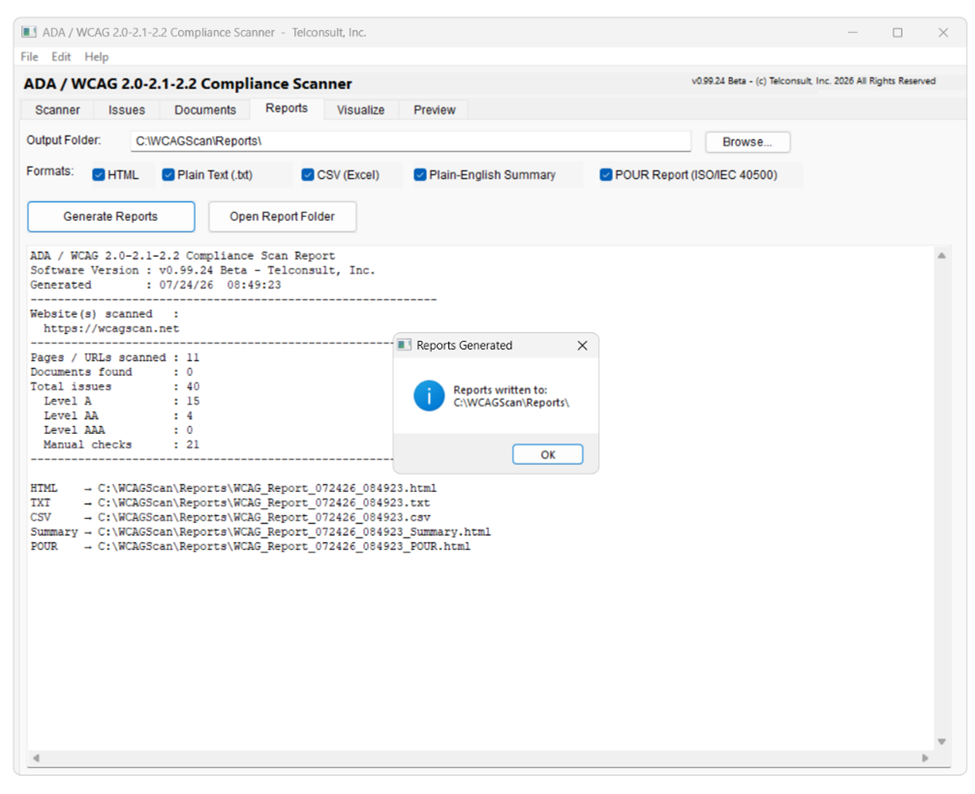Switch to the Documents tab
The image size is (975, 794).
click(205, 110)
